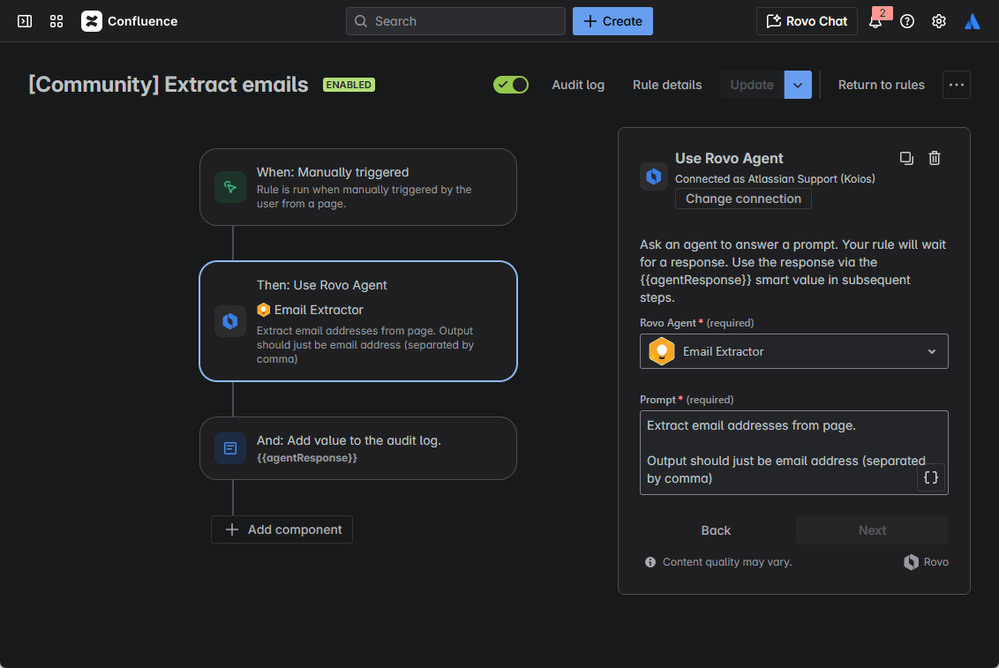Viewport: 999px width, 668px height.
Task: Select the When: Manually triggered step
Action: 358,187
